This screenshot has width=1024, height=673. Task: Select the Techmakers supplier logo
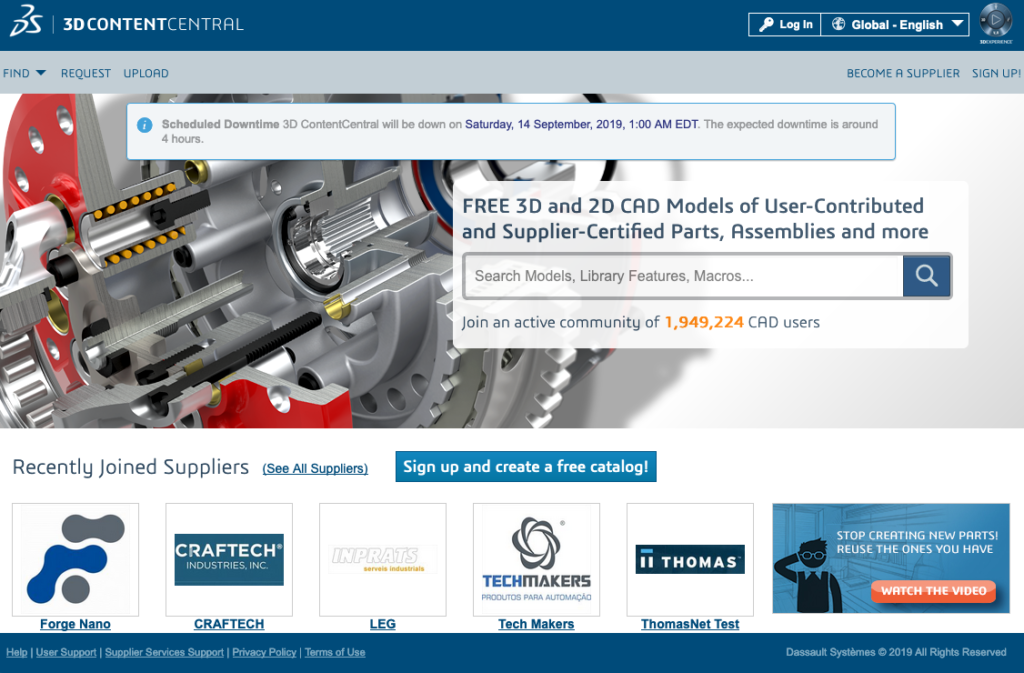(536, 559)
